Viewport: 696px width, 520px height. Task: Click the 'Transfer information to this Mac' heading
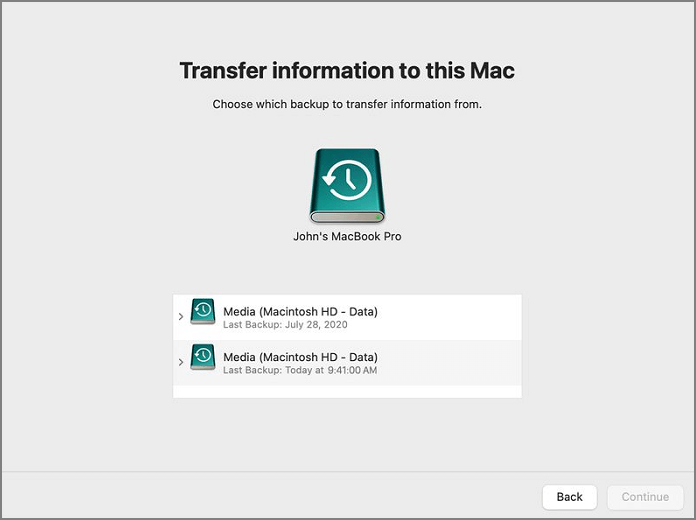[x=347, y=71]
